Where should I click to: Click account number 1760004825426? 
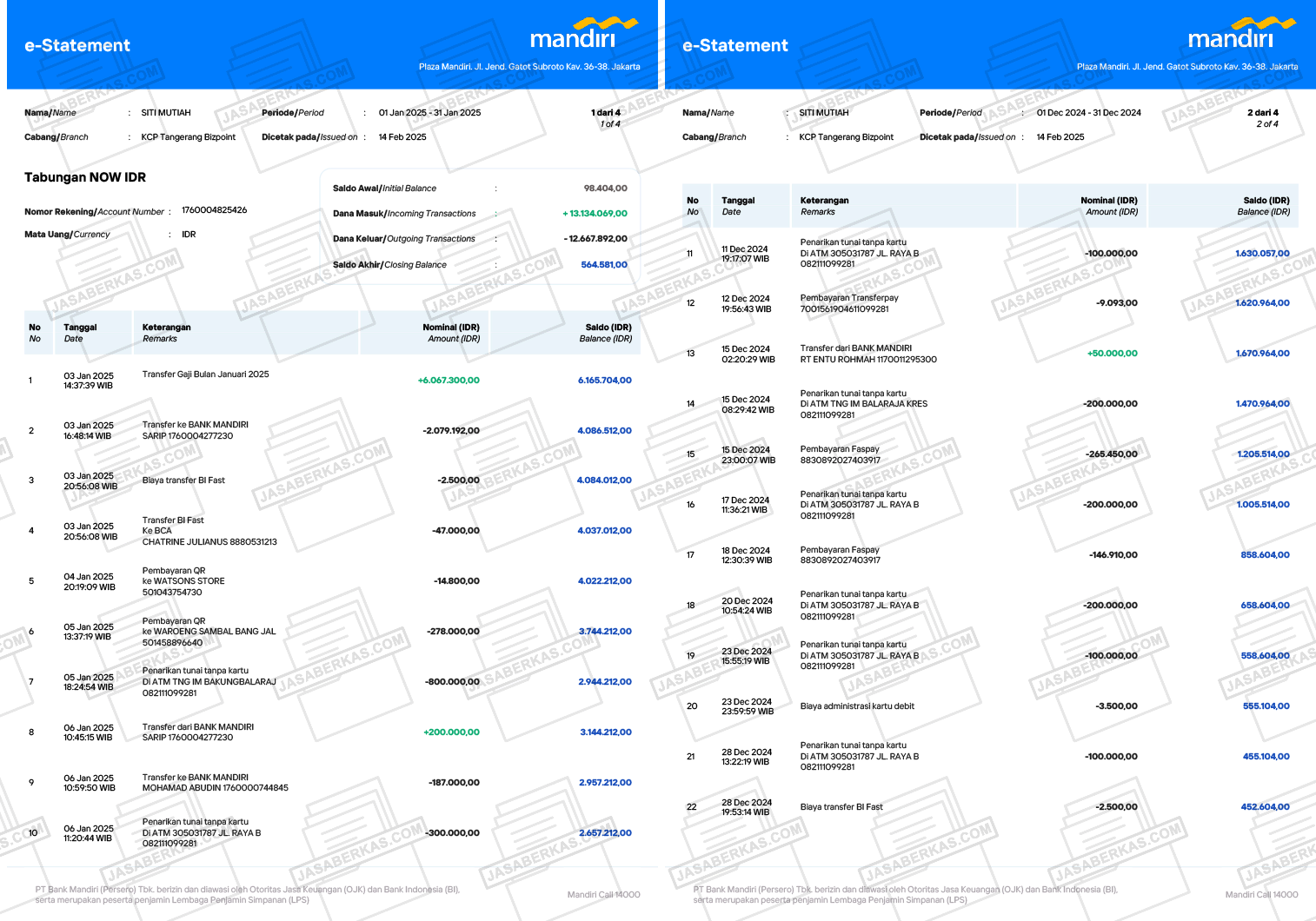214,210
